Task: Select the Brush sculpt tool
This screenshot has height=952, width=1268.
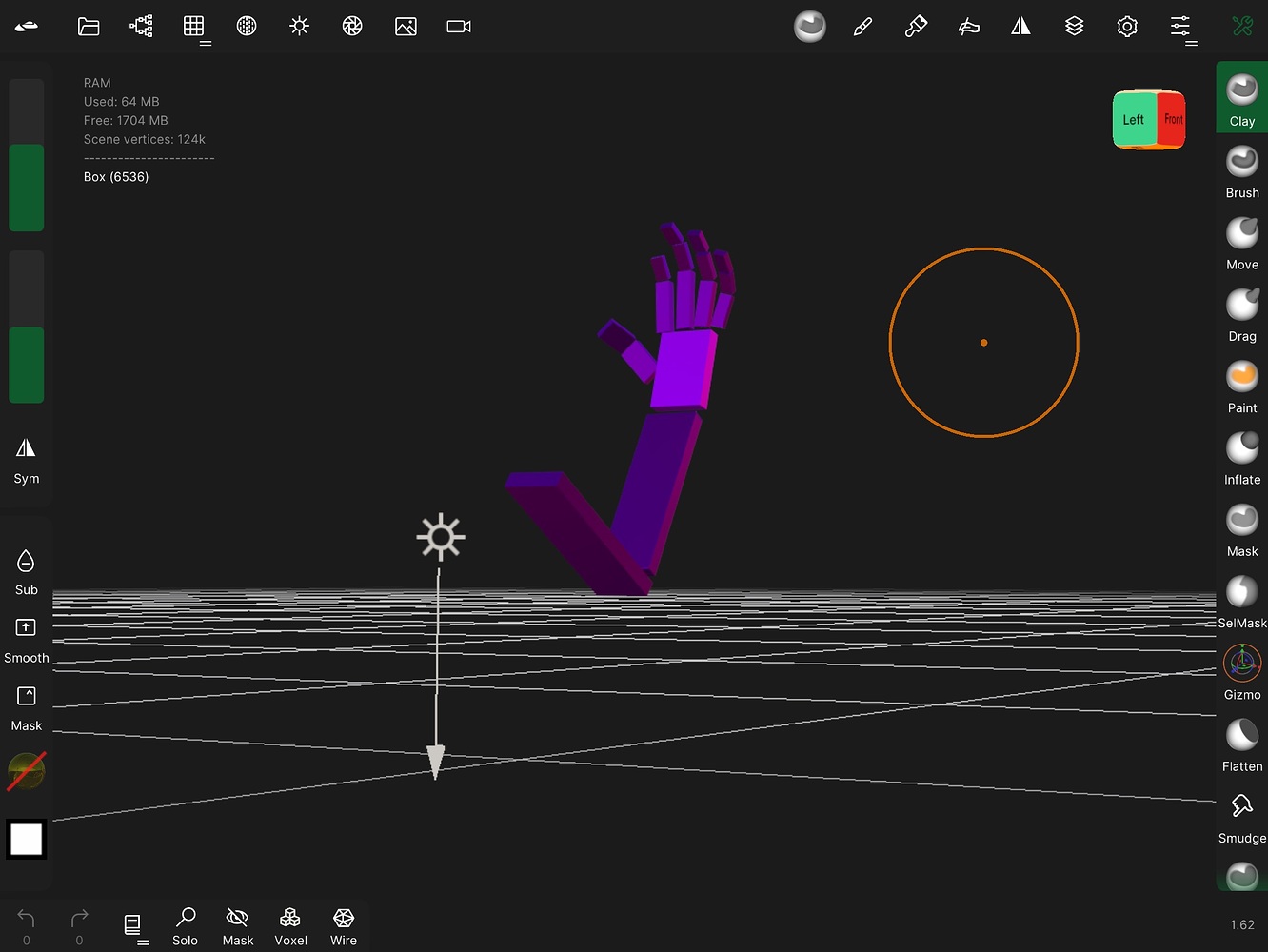Action: pyautogui.click(x=1241, y=171)
